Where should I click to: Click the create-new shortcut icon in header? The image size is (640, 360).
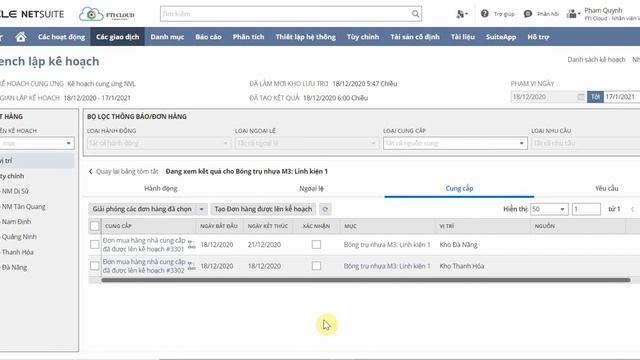click(462, 14)
